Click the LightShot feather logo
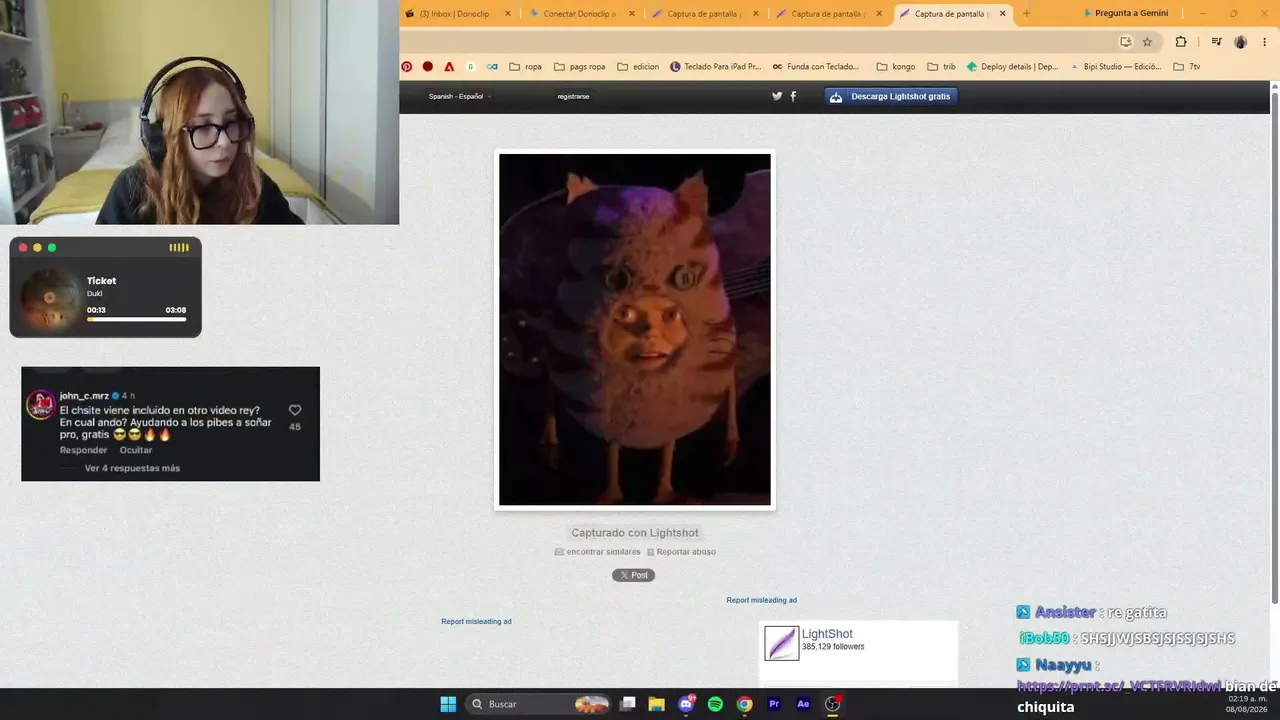The image size is (1280, 720). tap(782, 643)
